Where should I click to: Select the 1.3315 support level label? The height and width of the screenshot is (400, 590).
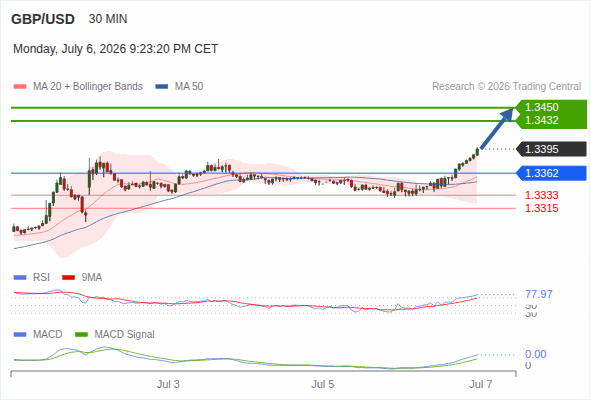coord(541,208)
